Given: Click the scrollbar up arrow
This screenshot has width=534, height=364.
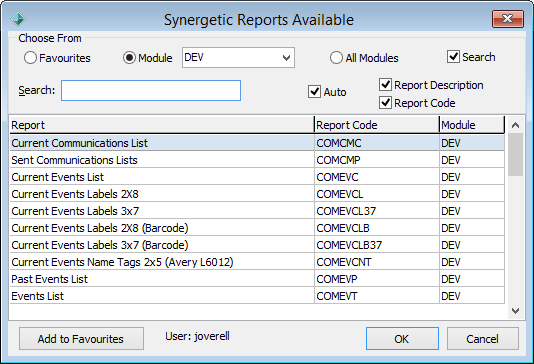Looking at the screenshot, I should point(515,125).
